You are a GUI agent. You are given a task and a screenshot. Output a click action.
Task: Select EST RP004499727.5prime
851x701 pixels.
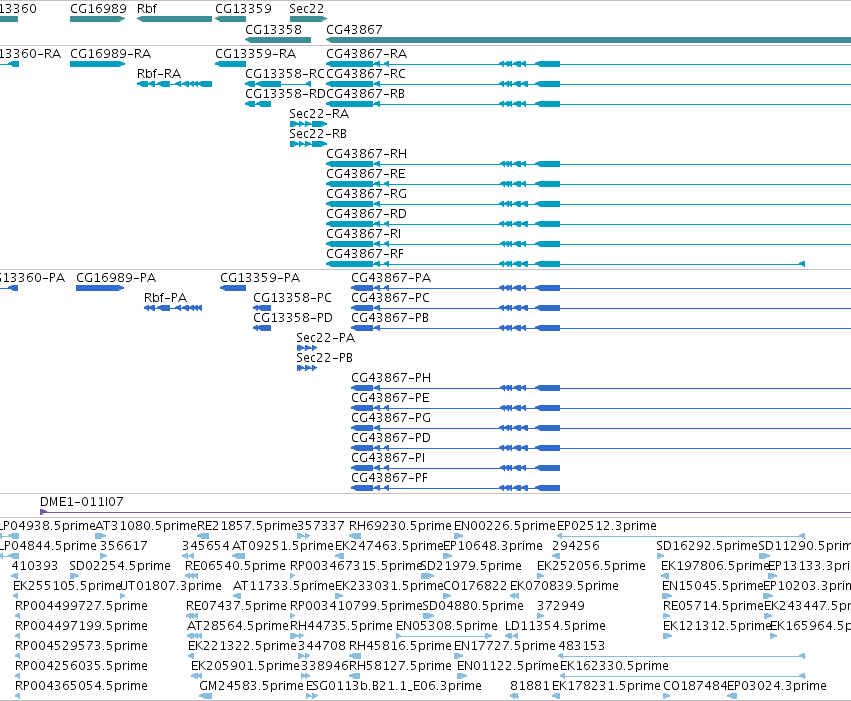click(81, 606)
